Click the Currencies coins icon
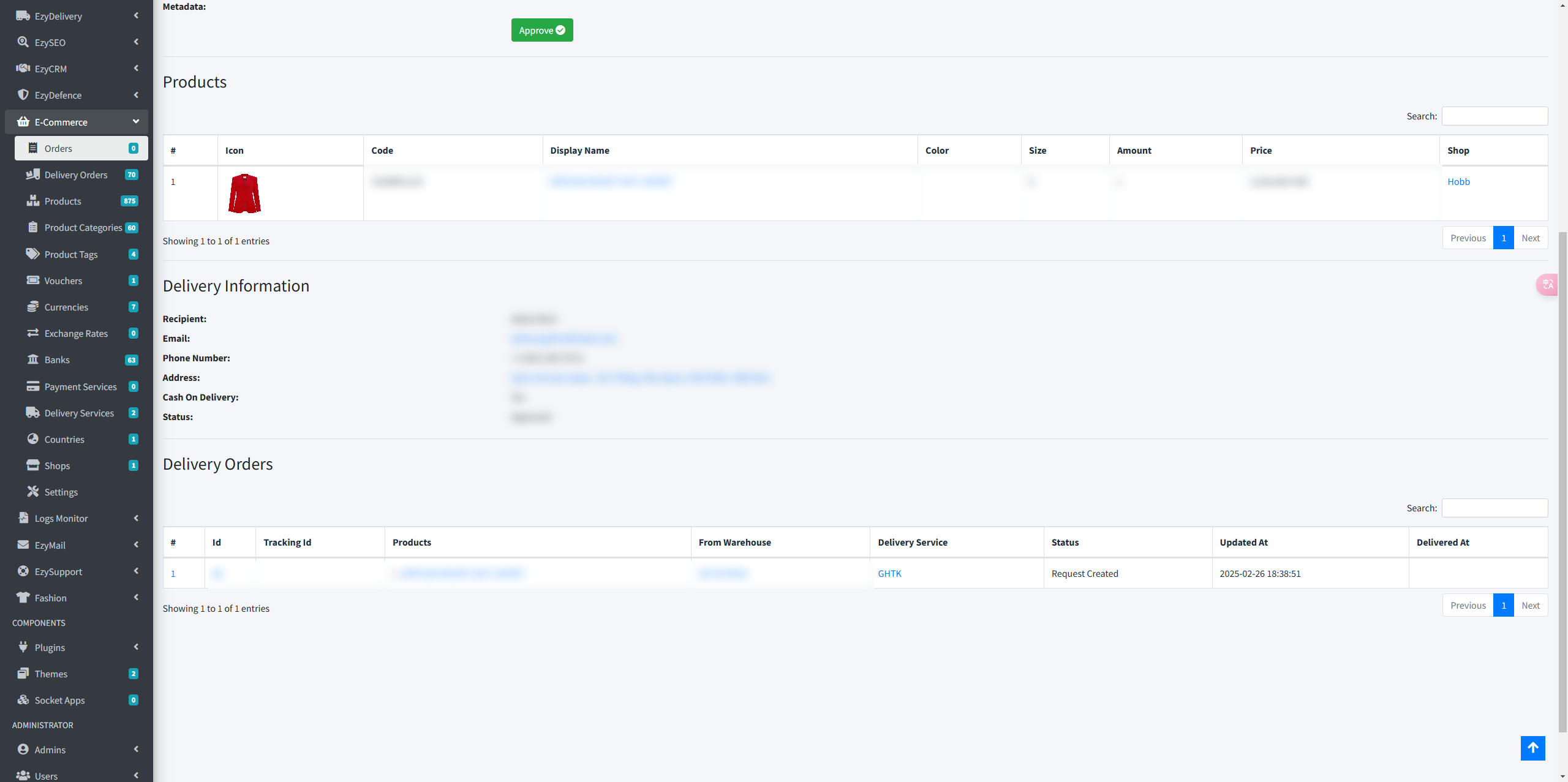 [x=33, y=307]
